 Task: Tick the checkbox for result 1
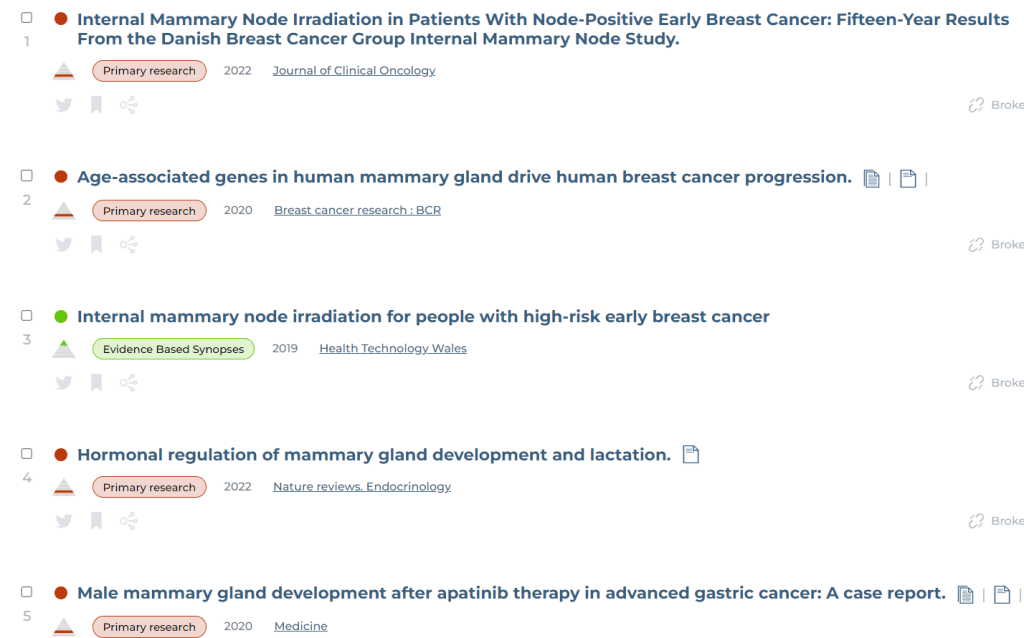(27, 18)
